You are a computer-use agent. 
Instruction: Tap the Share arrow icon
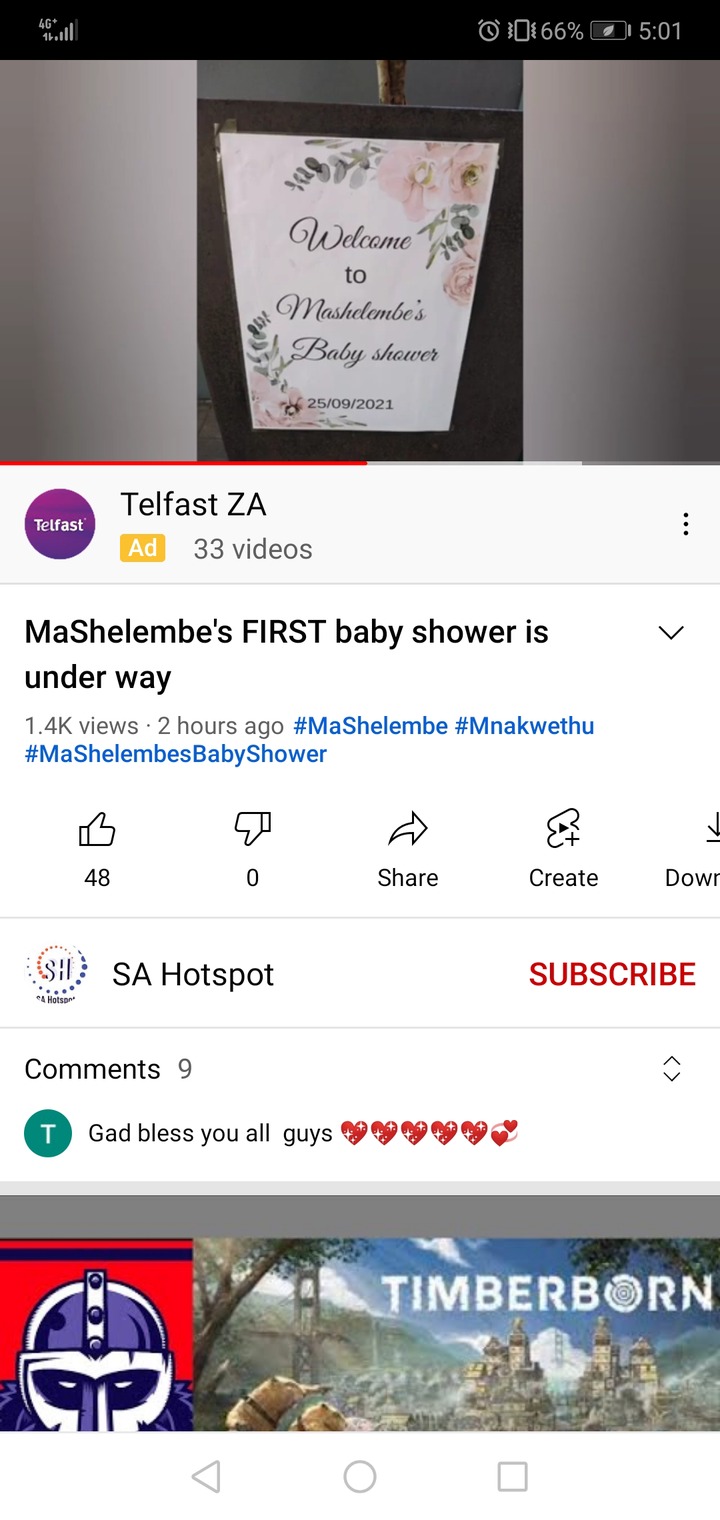point(408,829)
